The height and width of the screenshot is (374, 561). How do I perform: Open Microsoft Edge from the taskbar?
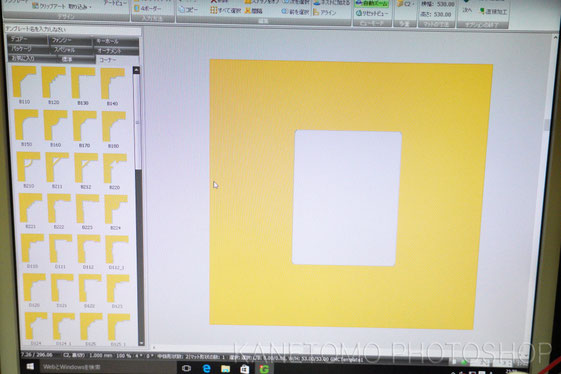[x=207, y=368]
